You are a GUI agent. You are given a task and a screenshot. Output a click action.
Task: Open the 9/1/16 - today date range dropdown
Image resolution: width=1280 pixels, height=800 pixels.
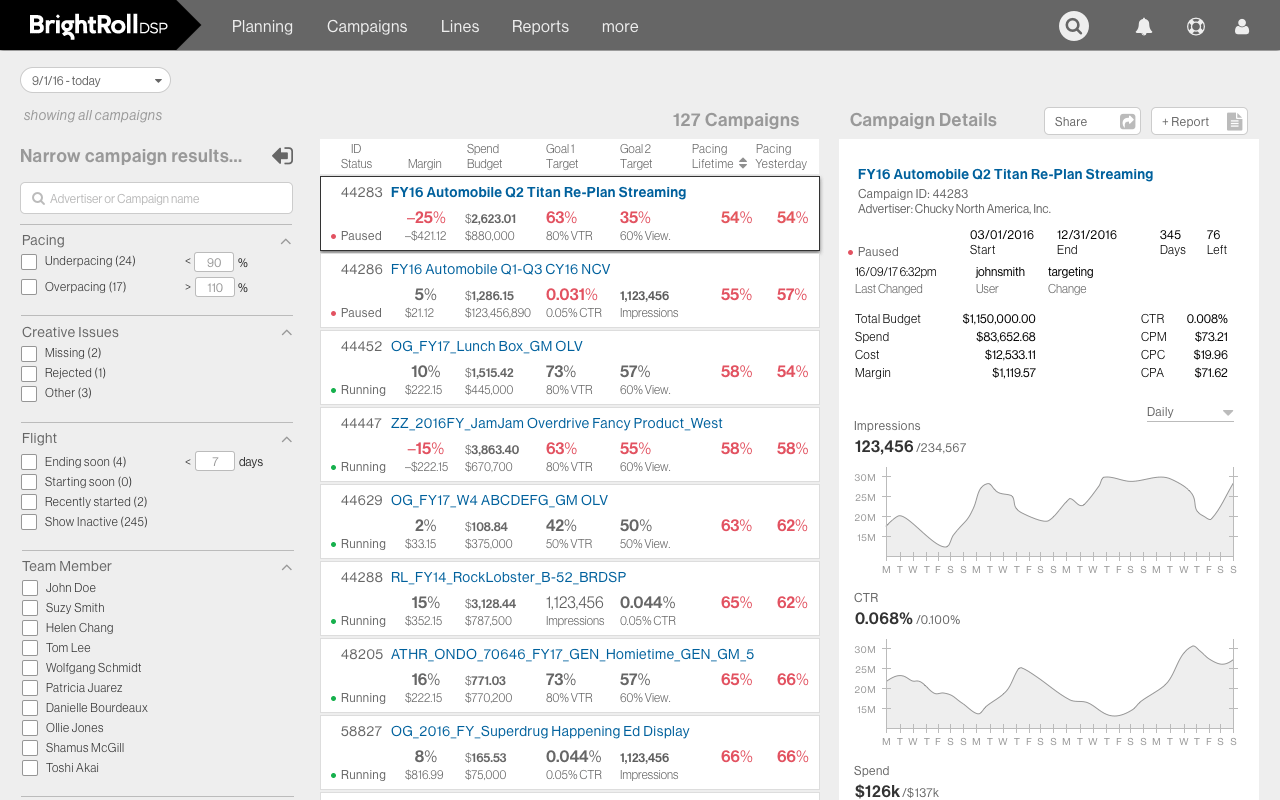(x=95, y=80)
